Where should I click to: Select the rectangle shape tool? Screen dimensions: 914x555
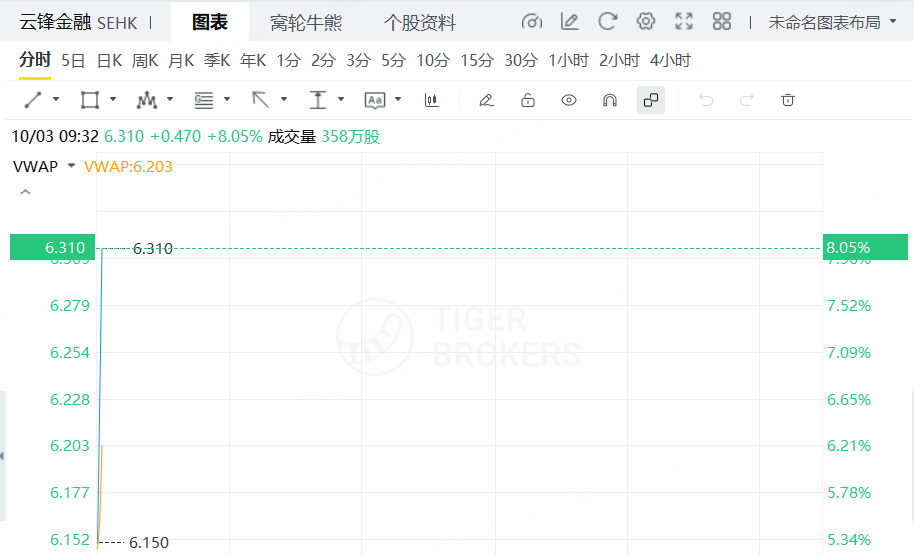90,100
